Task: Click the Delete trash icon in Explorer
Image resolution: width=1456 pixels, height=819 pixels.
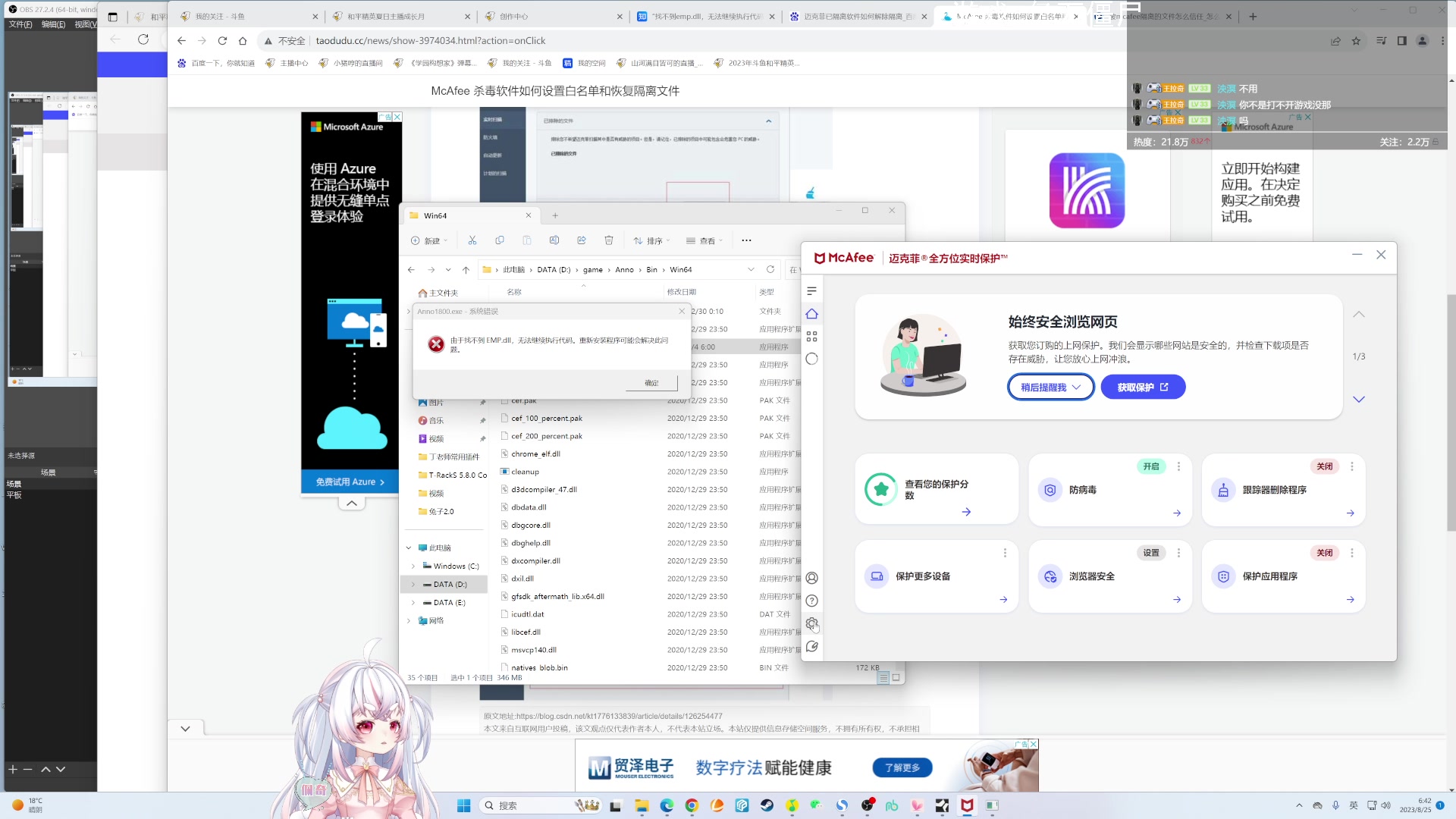Action: (608, 240)
